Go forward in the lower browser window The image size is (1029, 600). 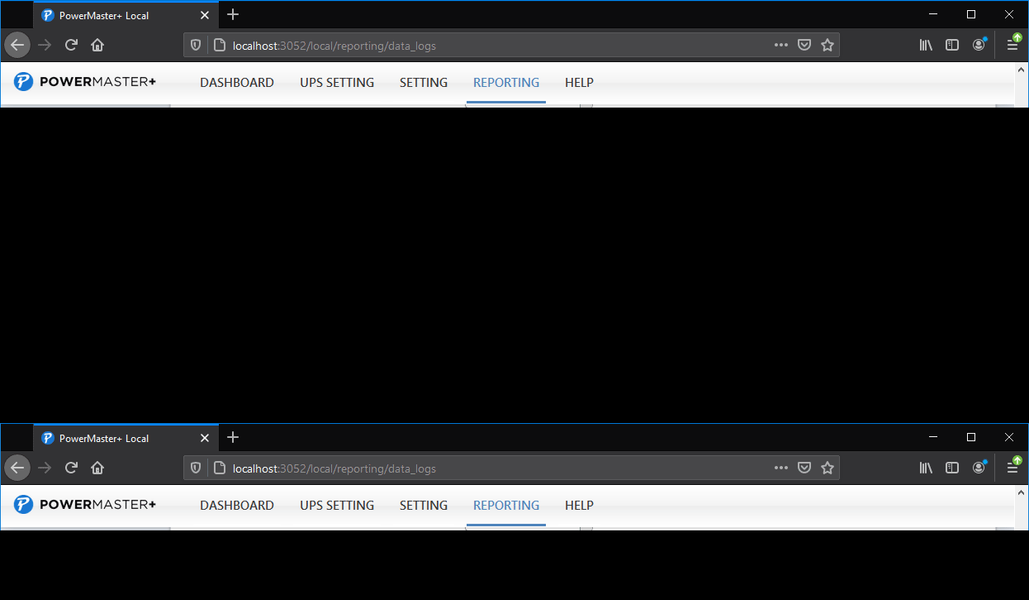tap(45, 468)
